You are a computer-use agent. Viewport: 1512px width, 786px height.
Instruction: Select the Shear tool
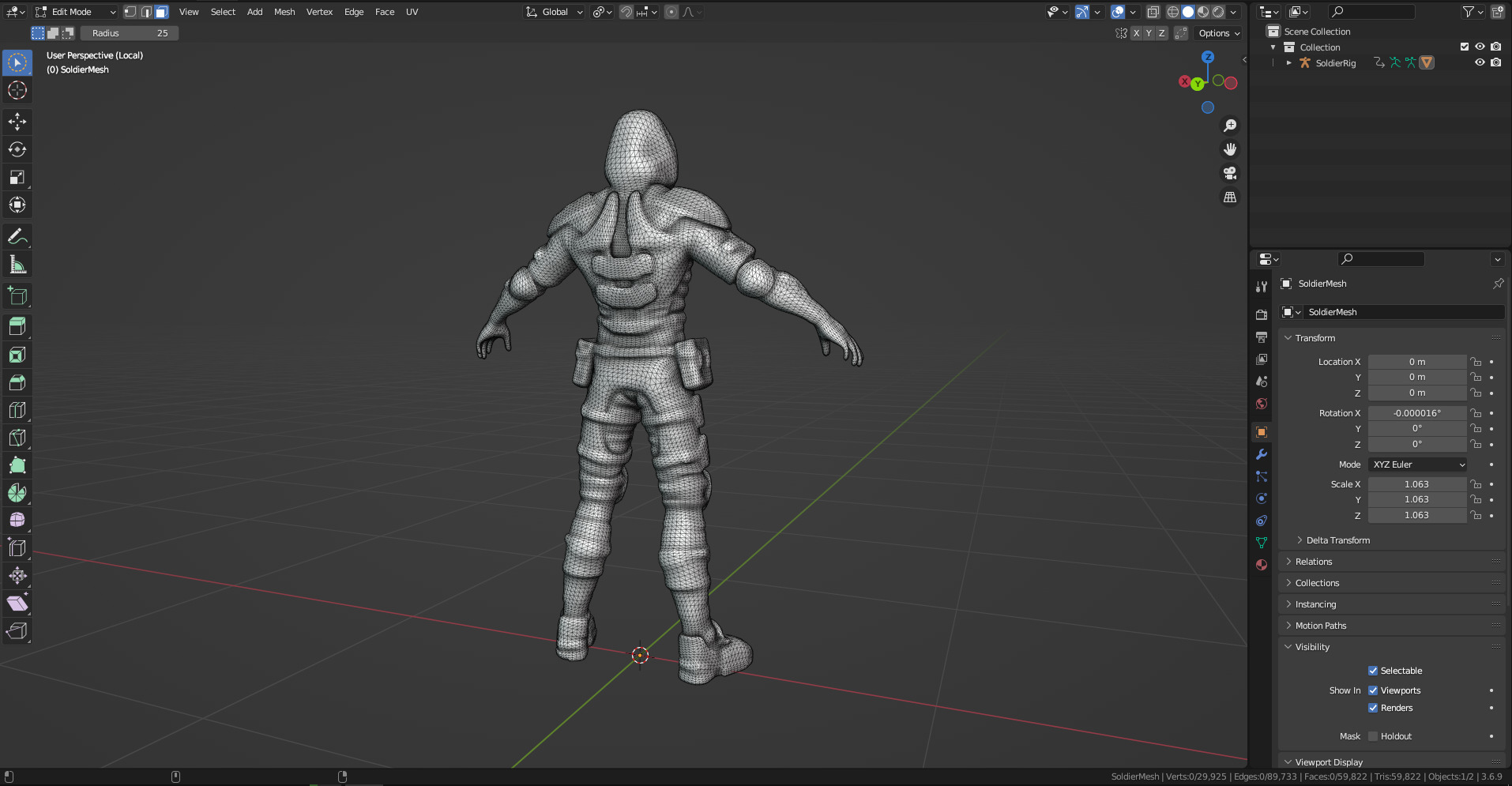tap(17, 604)
